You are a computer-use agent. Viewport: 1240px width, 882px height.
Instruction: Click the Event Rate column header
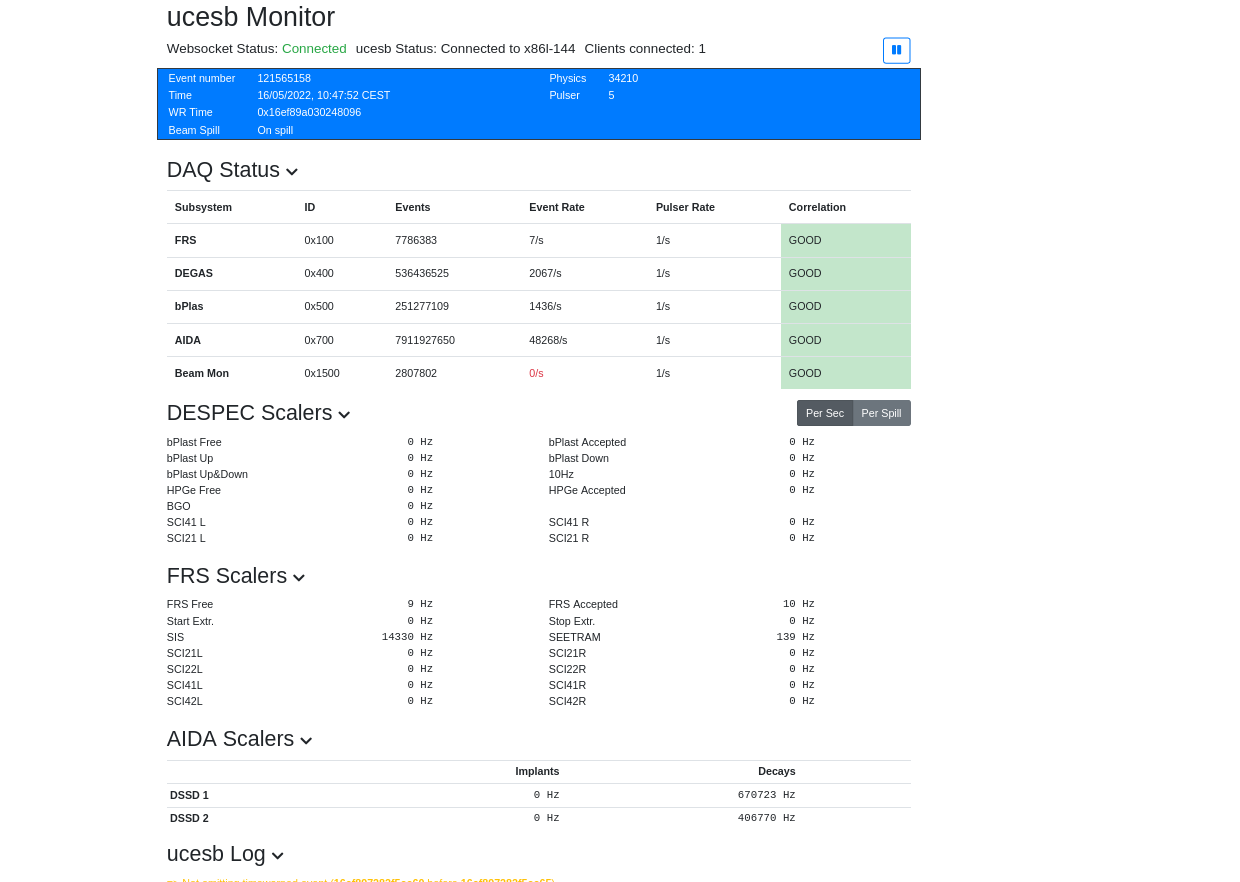click(x=556, y=207)
